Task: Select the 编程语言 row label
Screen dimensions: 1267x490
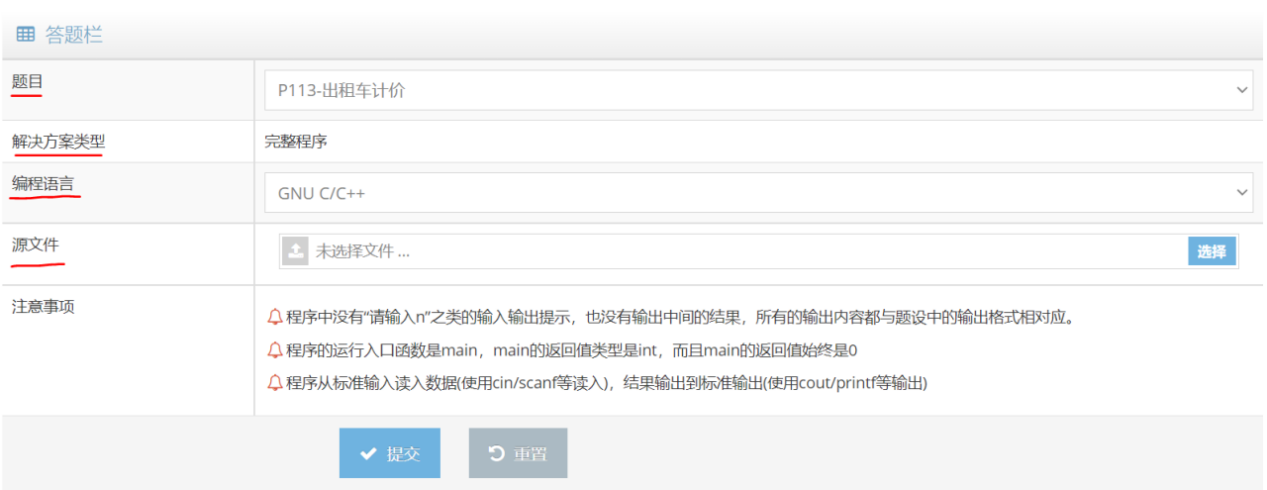Action: point(42,184)
